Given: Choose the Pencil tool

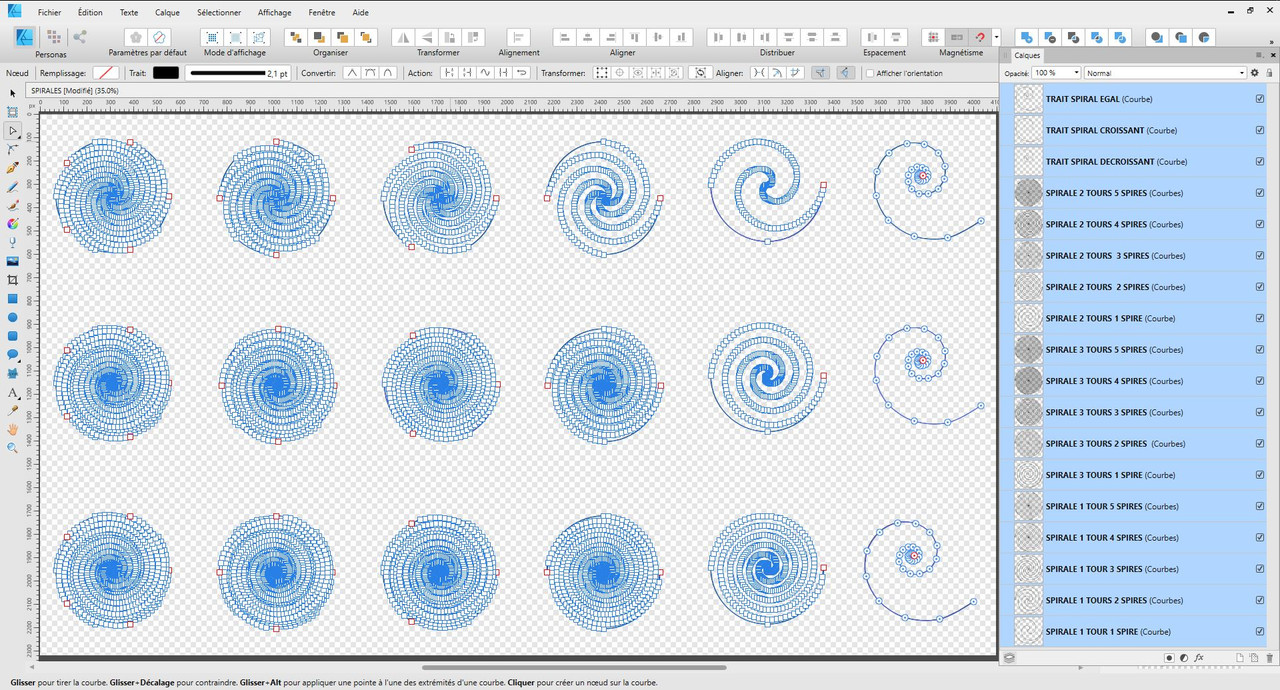Looking at the screenshot, I should click(x=13, y=187).
